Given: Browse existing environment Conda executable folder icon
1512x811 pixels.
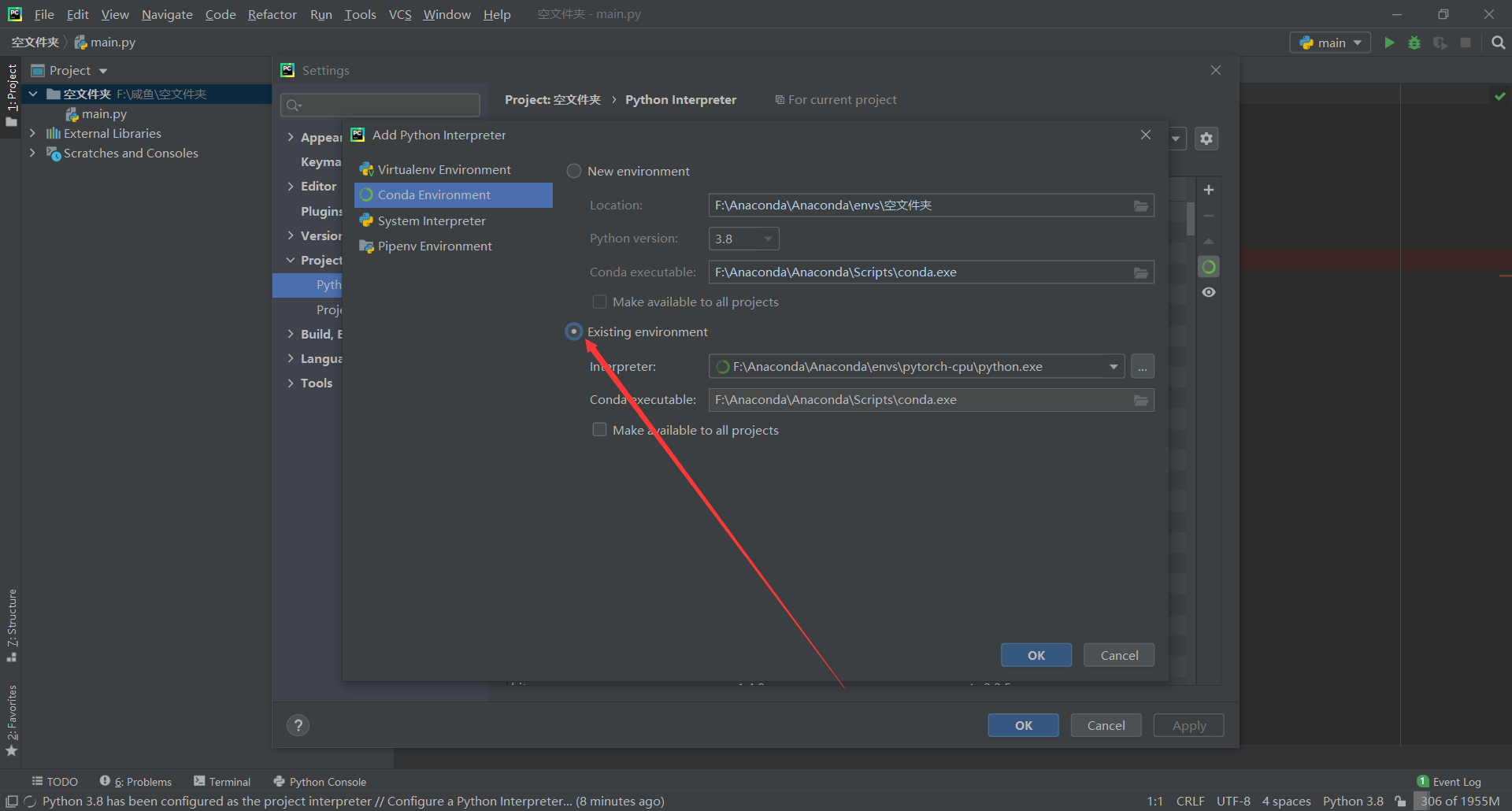Looking at the screenshot, I should click(x=1140, y=400).
